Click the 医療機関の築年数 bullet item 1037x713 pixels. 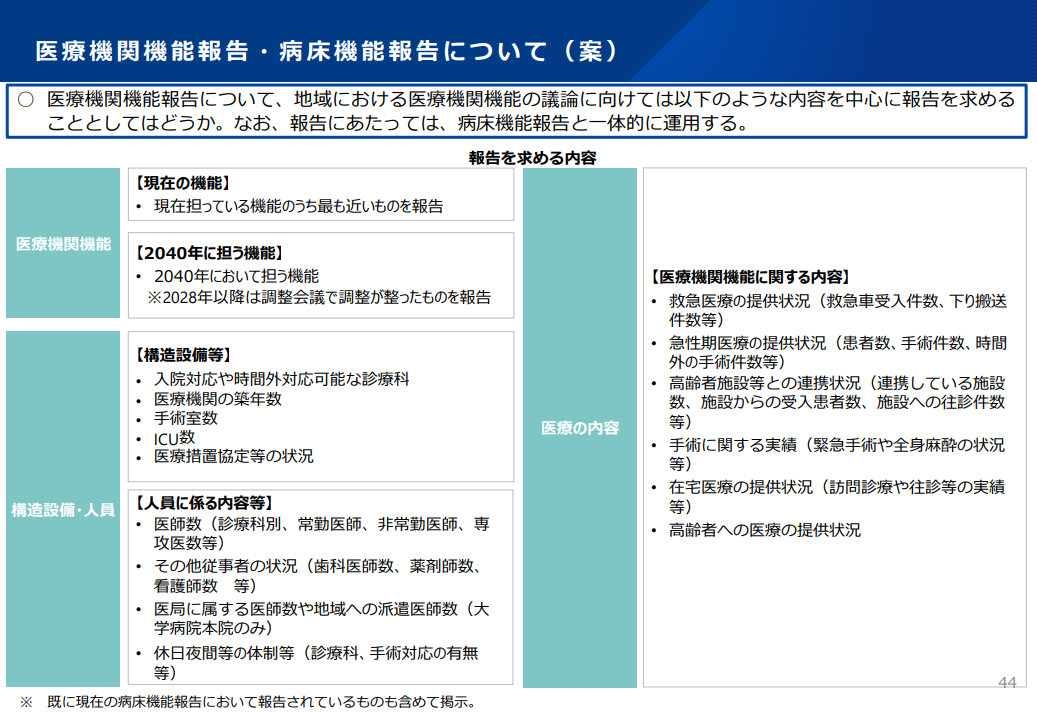[x=217, y=399]
